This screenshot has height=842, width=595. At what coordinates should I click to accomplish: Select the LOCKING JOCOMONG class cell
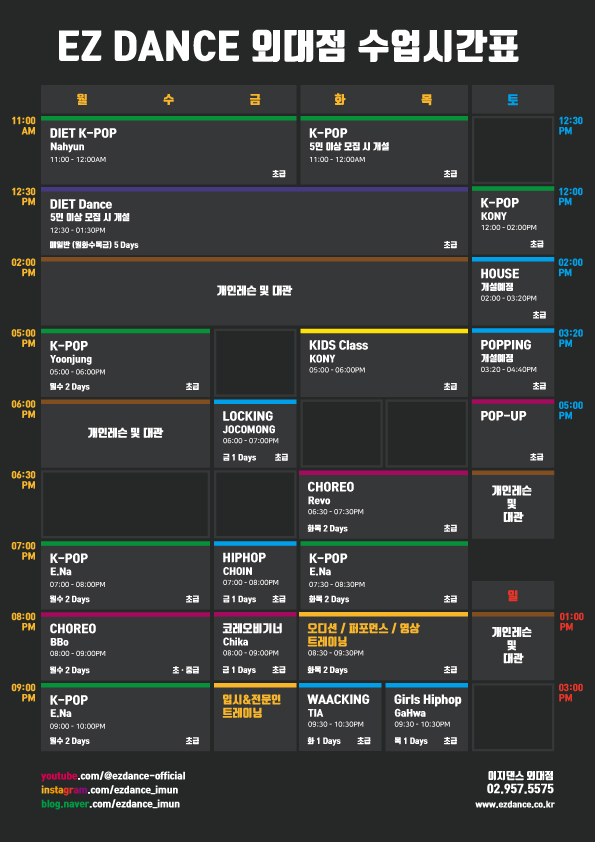coord(255,434)
